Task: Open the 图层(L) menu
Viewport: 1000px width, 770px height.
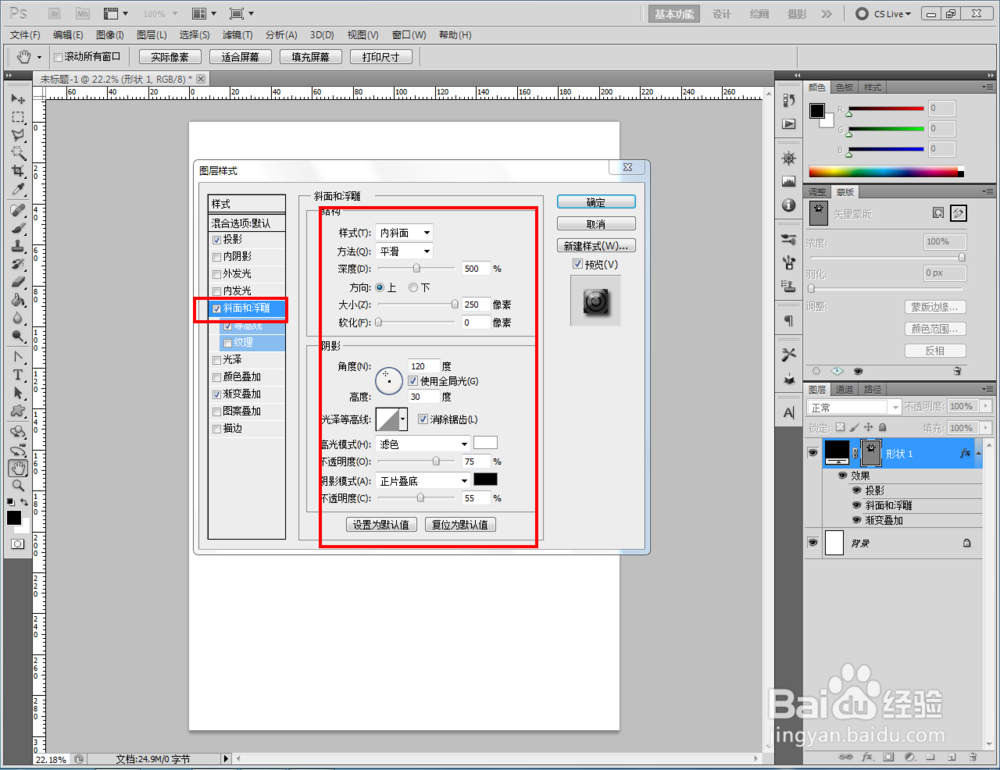Action: pos(152,35)
